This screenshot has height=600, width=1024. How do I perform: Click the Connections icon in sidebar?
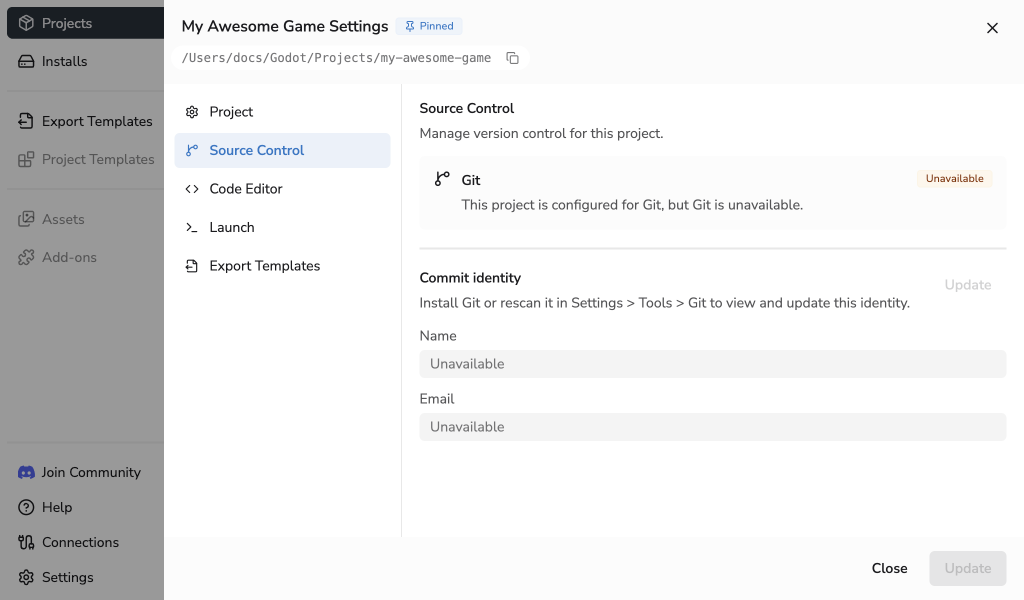point(26,542)
